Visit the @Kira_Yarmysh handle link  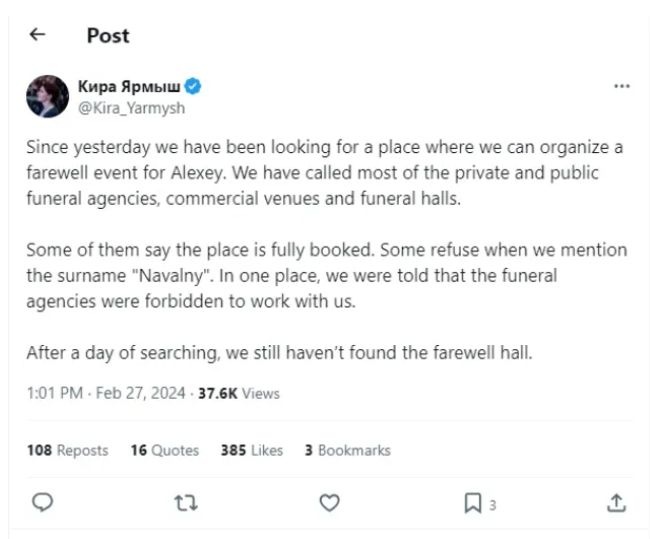[131, 108]
